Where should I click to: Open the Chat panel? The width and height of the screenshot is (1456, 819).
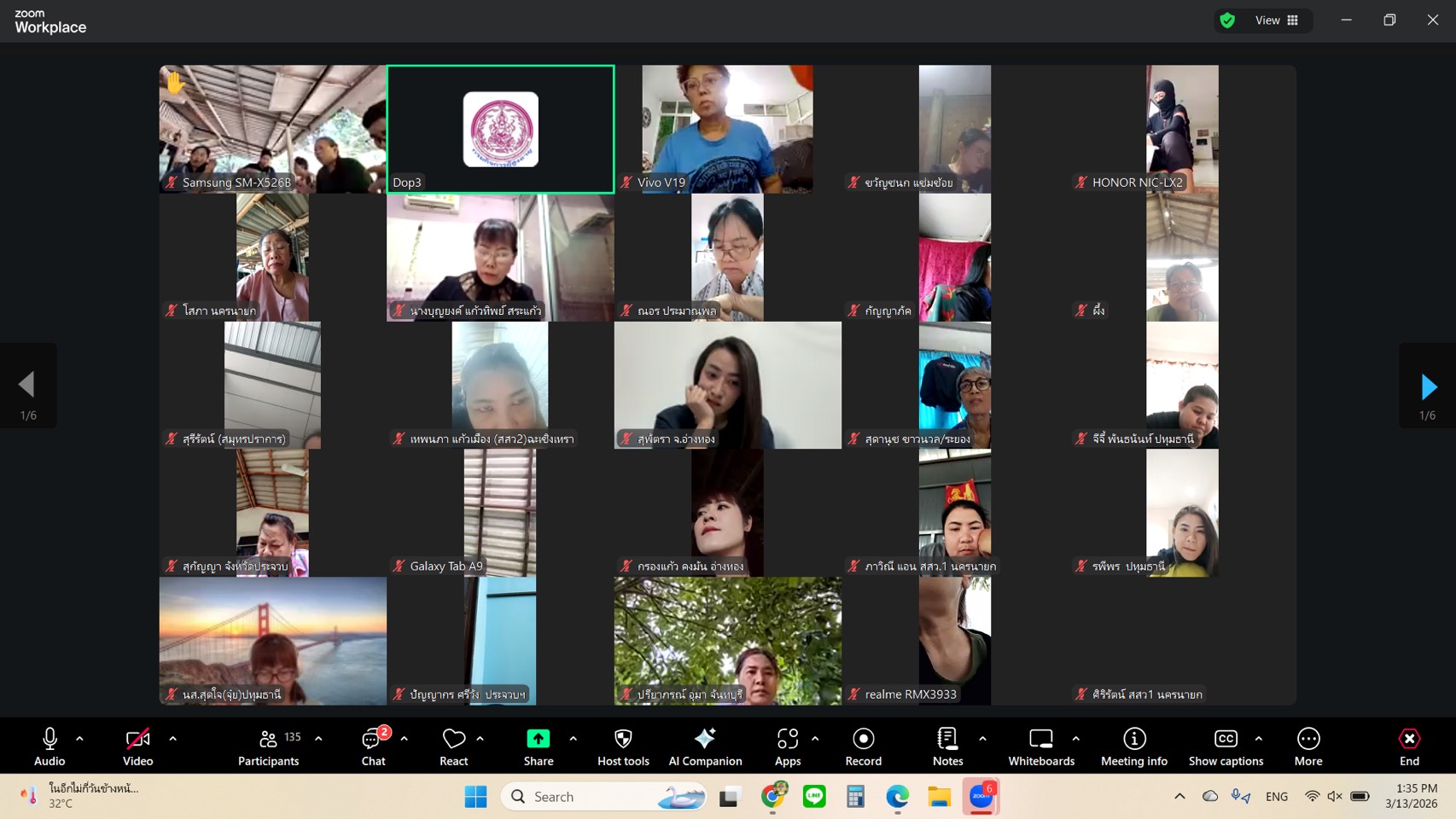click(x=373, y=746)
